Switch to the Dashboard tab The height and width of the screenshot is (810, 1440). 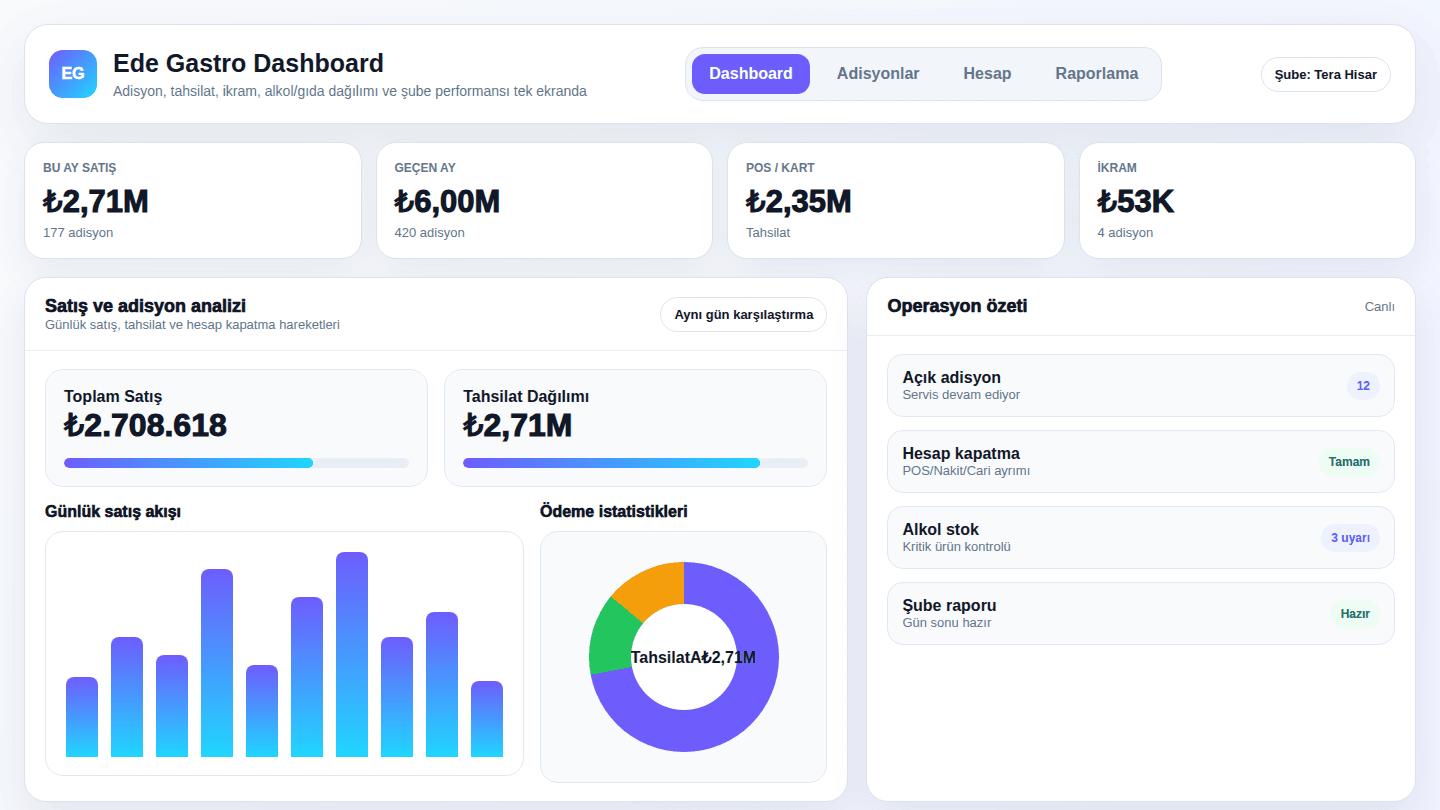coord(751,74)
